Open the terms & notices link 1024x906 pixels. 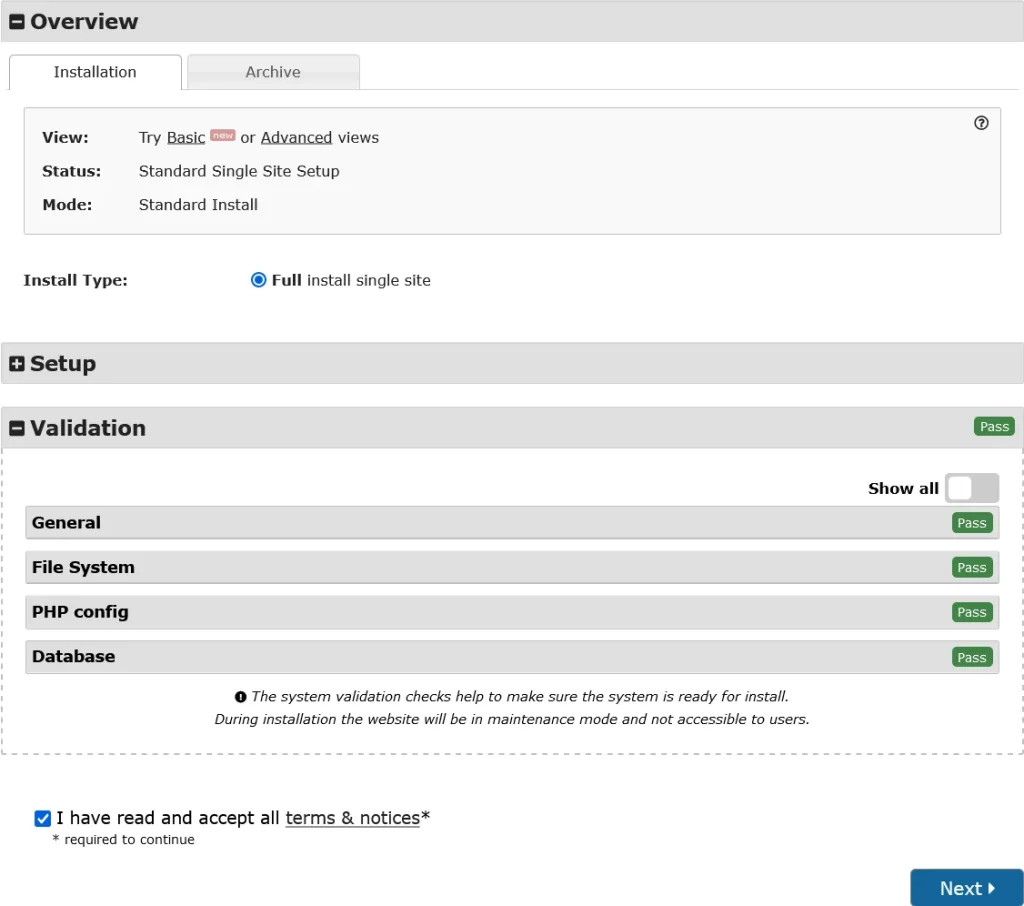pyautogui.click(x=352, y=818)
